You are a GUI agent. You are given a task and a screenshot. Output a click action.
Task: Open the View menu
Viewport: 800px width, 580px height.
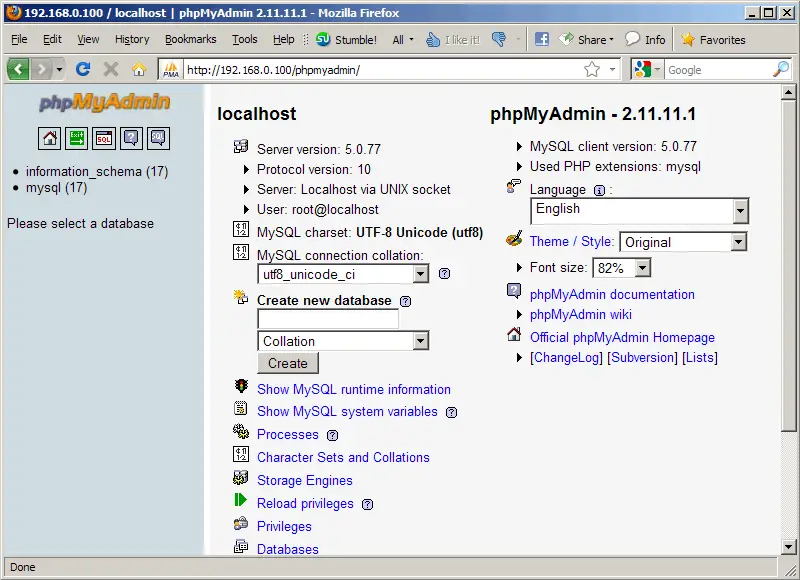point(88,39)
